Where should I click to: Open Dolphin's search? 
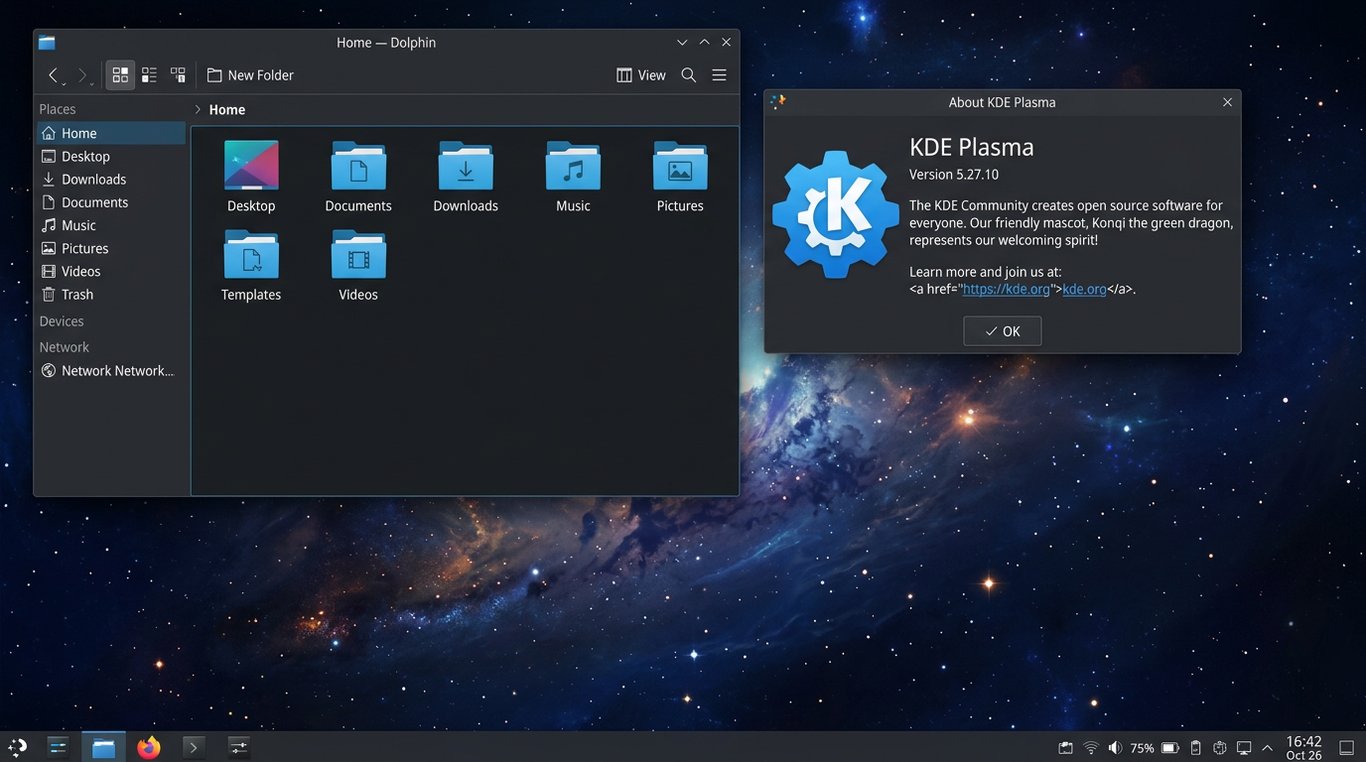tap(688, 74)
